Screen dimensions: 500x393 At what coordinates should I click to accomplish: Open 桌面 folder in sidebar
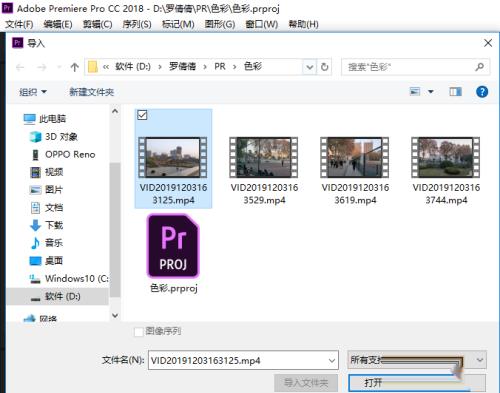pyautogui.click(x=47, y=260)
